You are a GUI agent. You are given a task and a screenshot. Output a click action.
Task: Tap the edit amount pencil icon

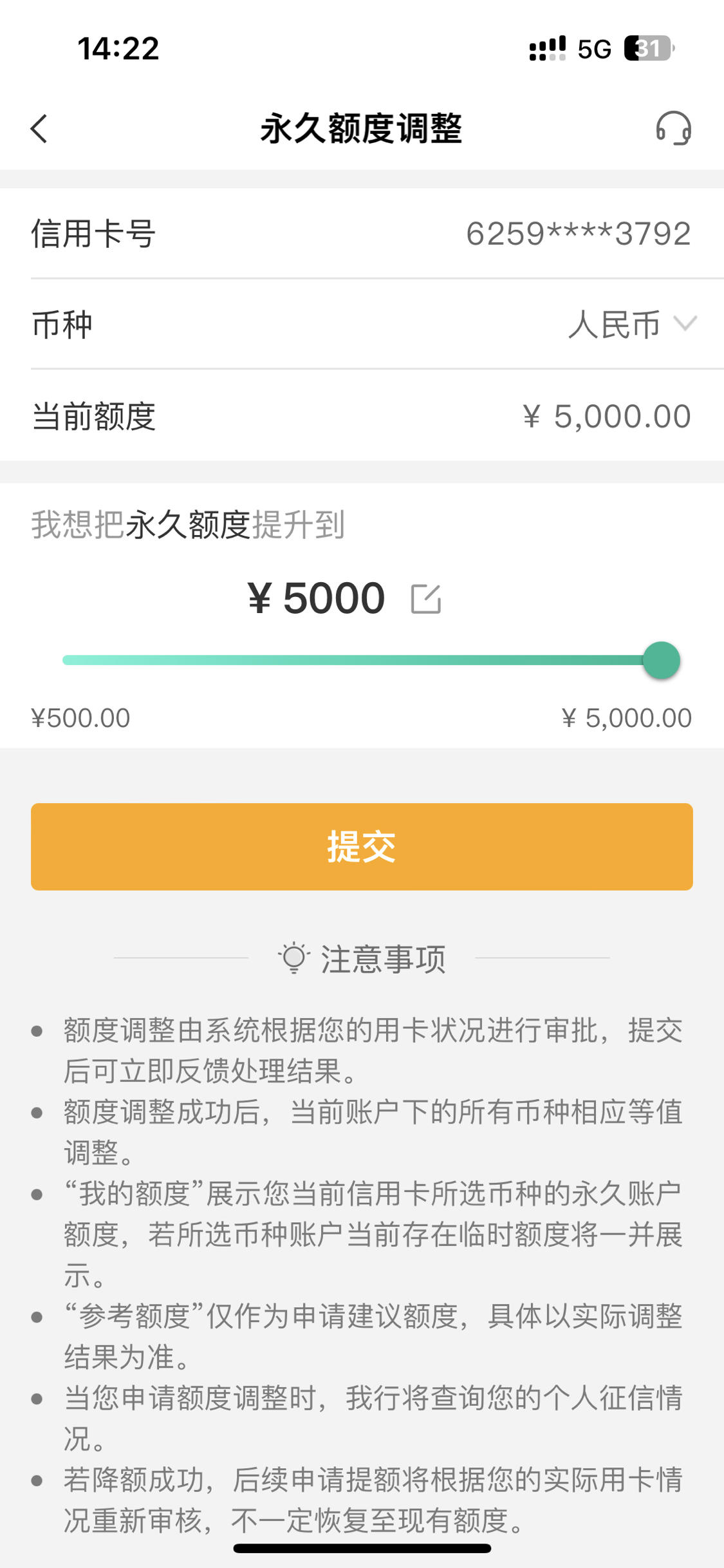tap(426, 599)
